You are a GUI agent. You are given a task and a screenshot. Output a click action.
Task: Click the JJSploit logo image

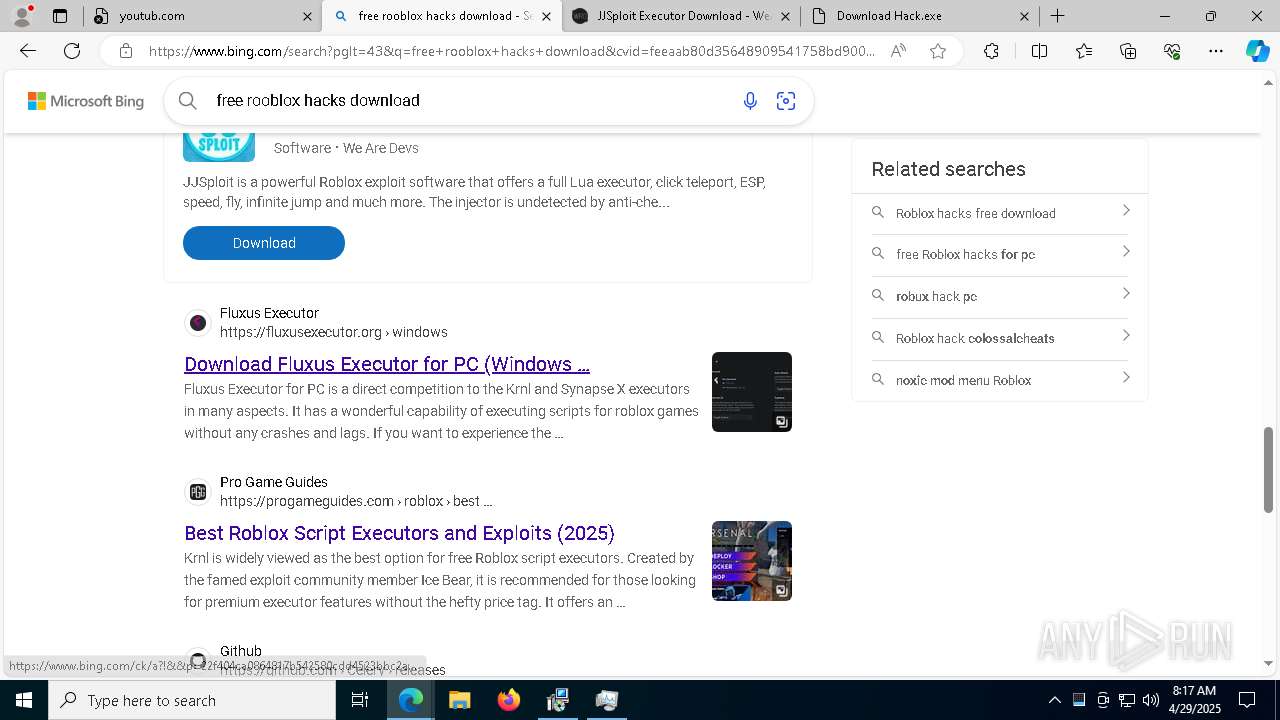point(219,147)
